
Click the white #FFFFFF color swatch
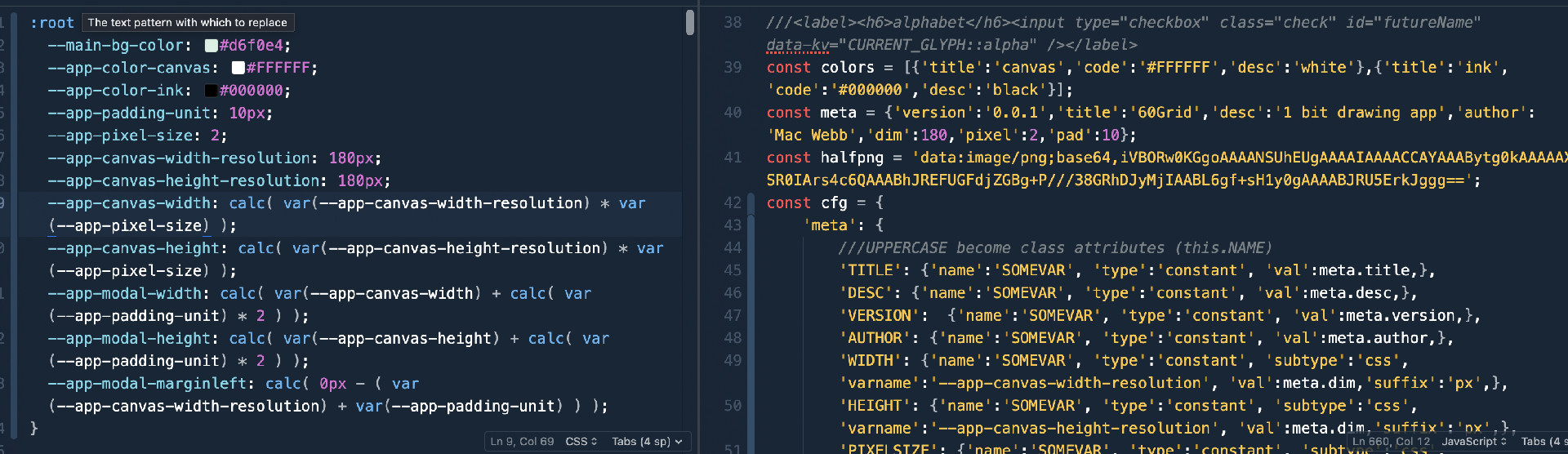238,68
